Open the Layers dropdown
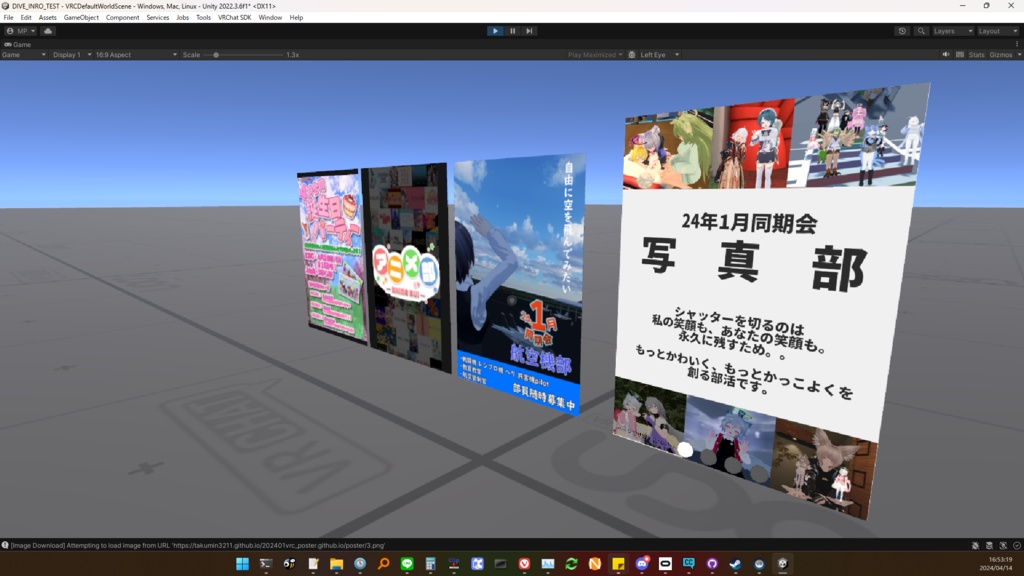 click(953, 31)
